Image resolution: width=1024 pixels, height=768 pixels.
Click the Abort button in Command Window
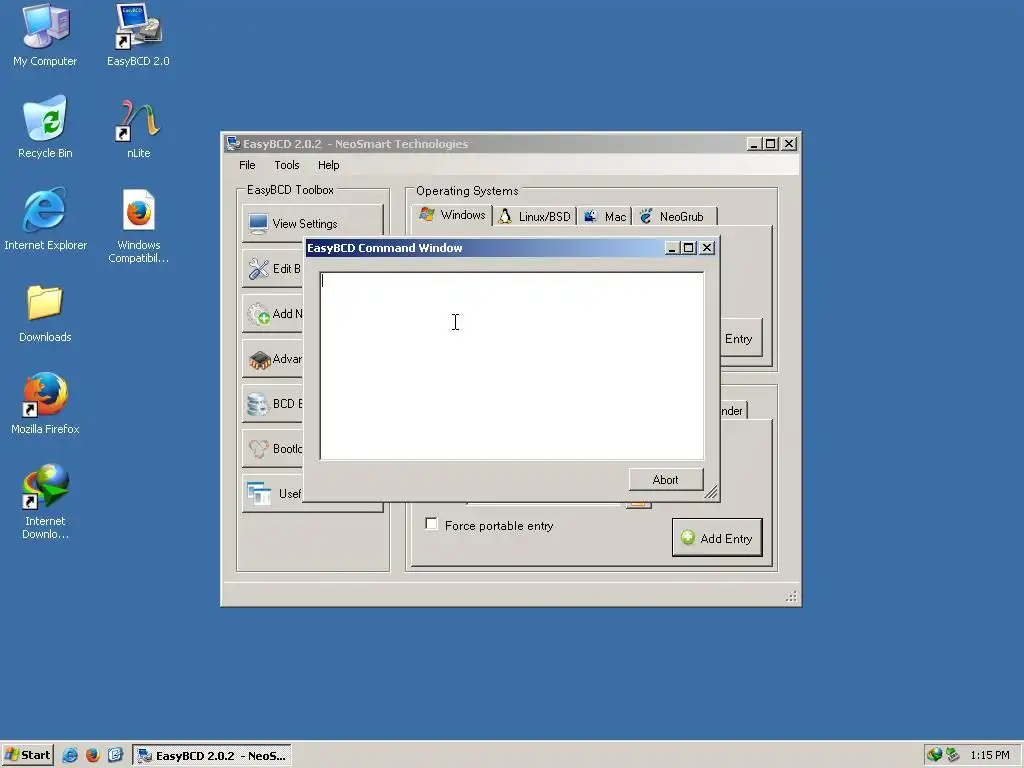[x=666, y=479]
